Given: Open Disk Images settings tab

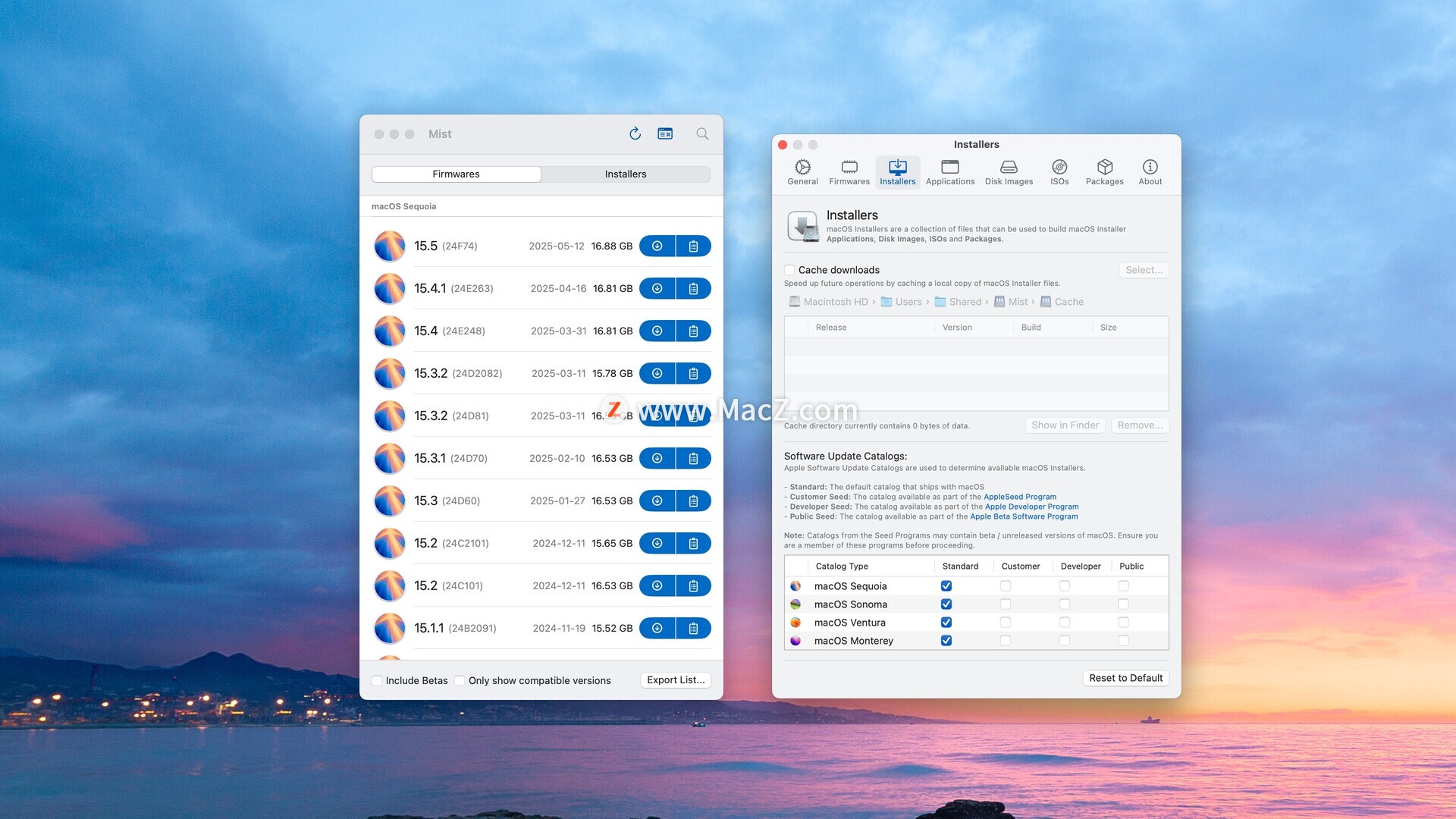Looking at the screenshot, I should (x=1009, y=172).
